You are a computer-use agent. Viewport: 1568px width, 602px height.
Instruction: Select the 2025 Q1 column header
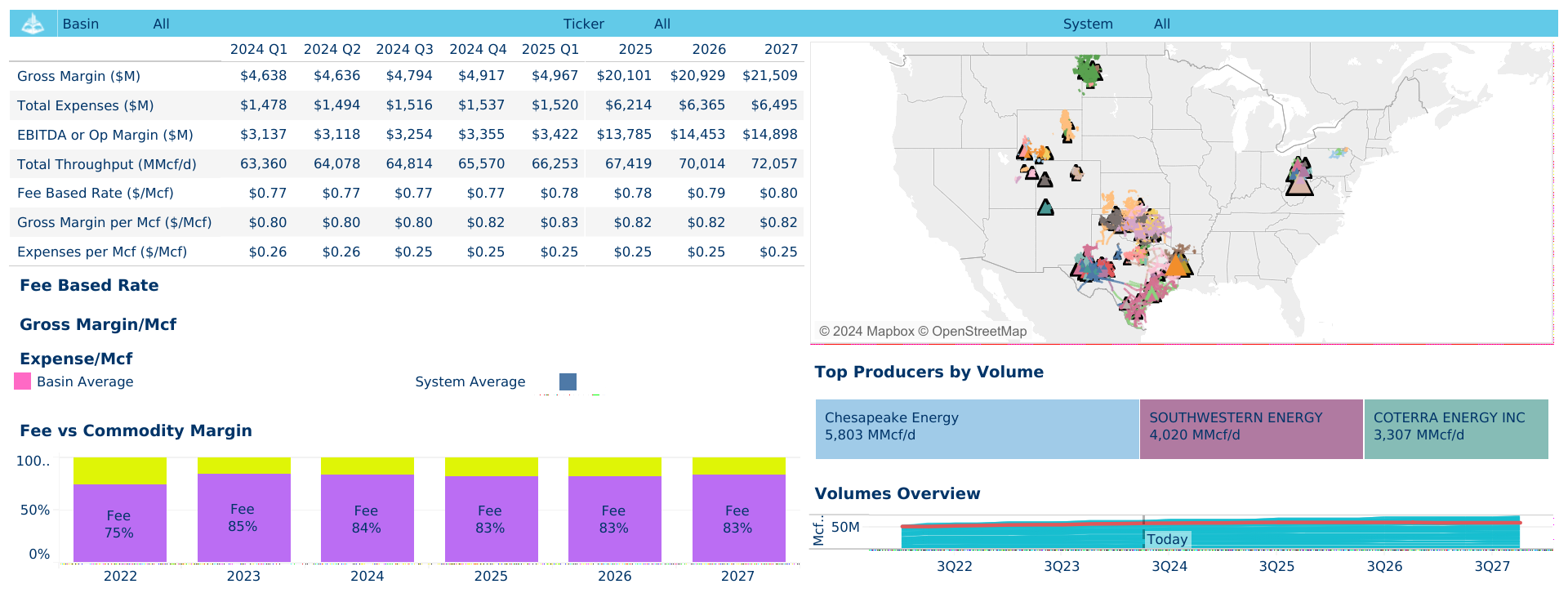[x=550, y=49]
